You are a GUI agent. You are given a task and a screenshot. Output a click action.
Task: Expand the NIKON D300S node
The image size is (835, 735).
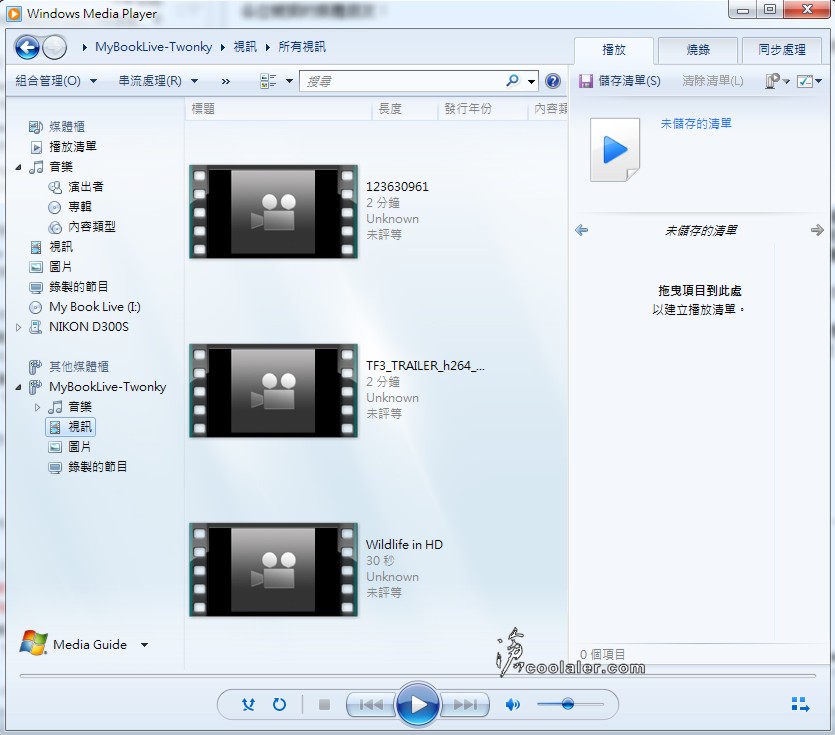(18, 327)
